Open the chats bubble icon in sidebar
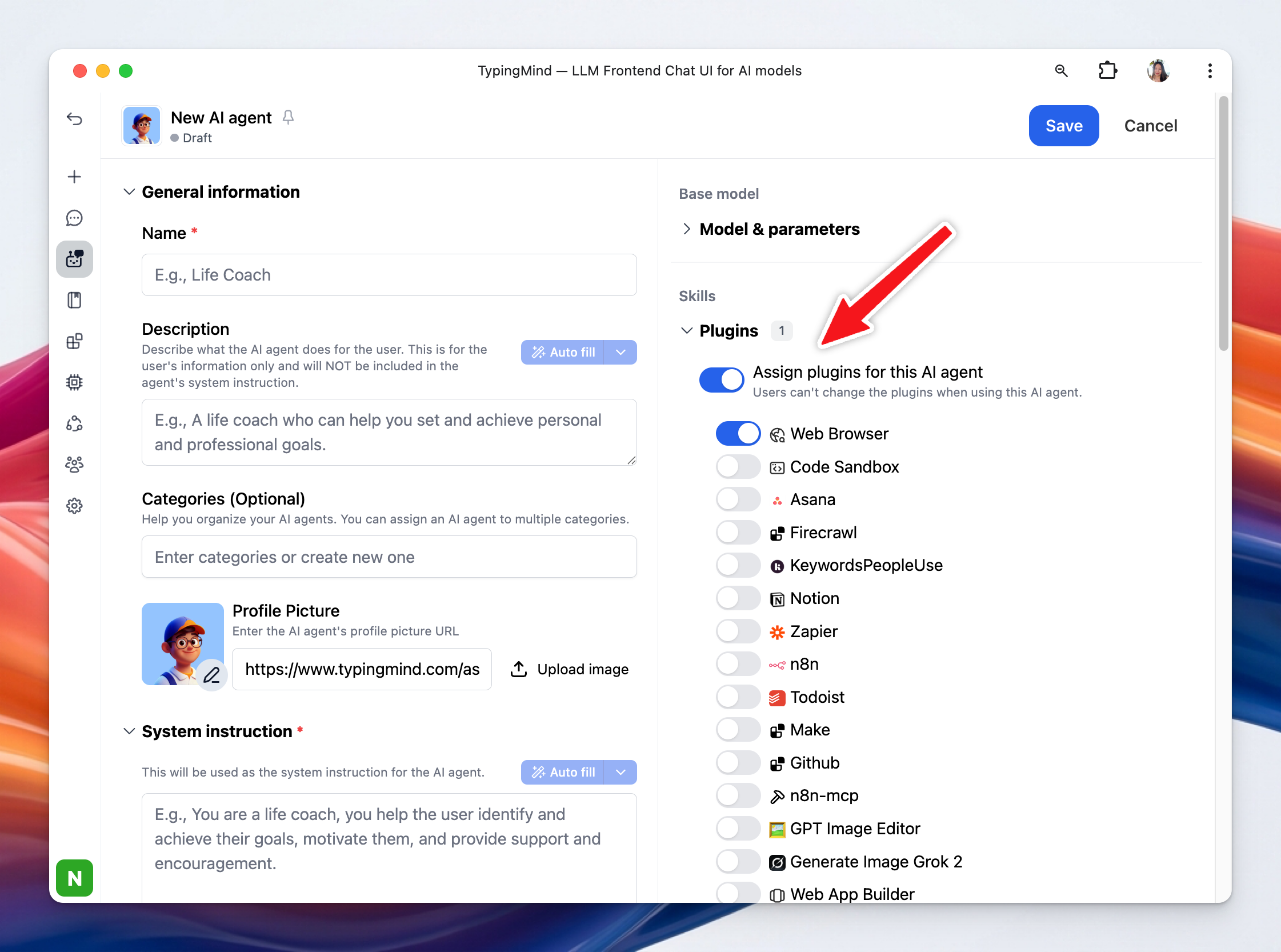The height and width of the screenshot is (952, 1281). click(x=74, y=218)
